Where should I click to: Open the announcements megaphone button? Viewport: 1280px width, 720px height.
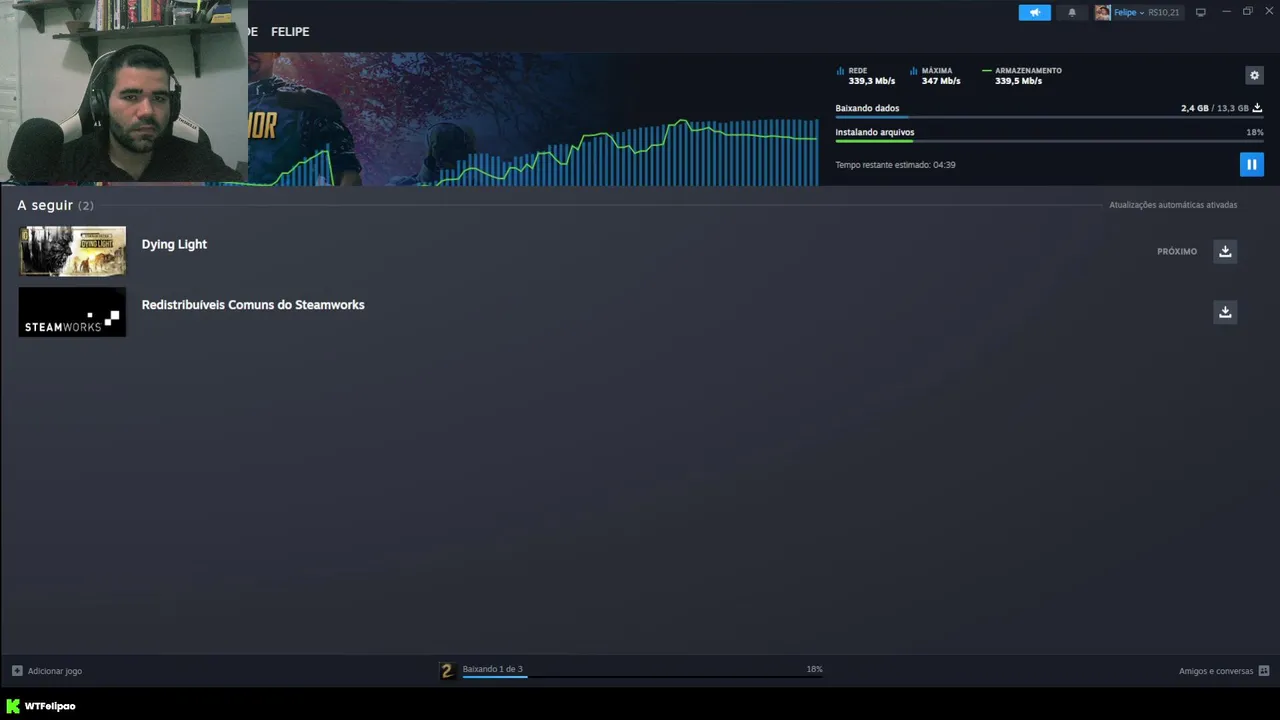click(1034, 12)
